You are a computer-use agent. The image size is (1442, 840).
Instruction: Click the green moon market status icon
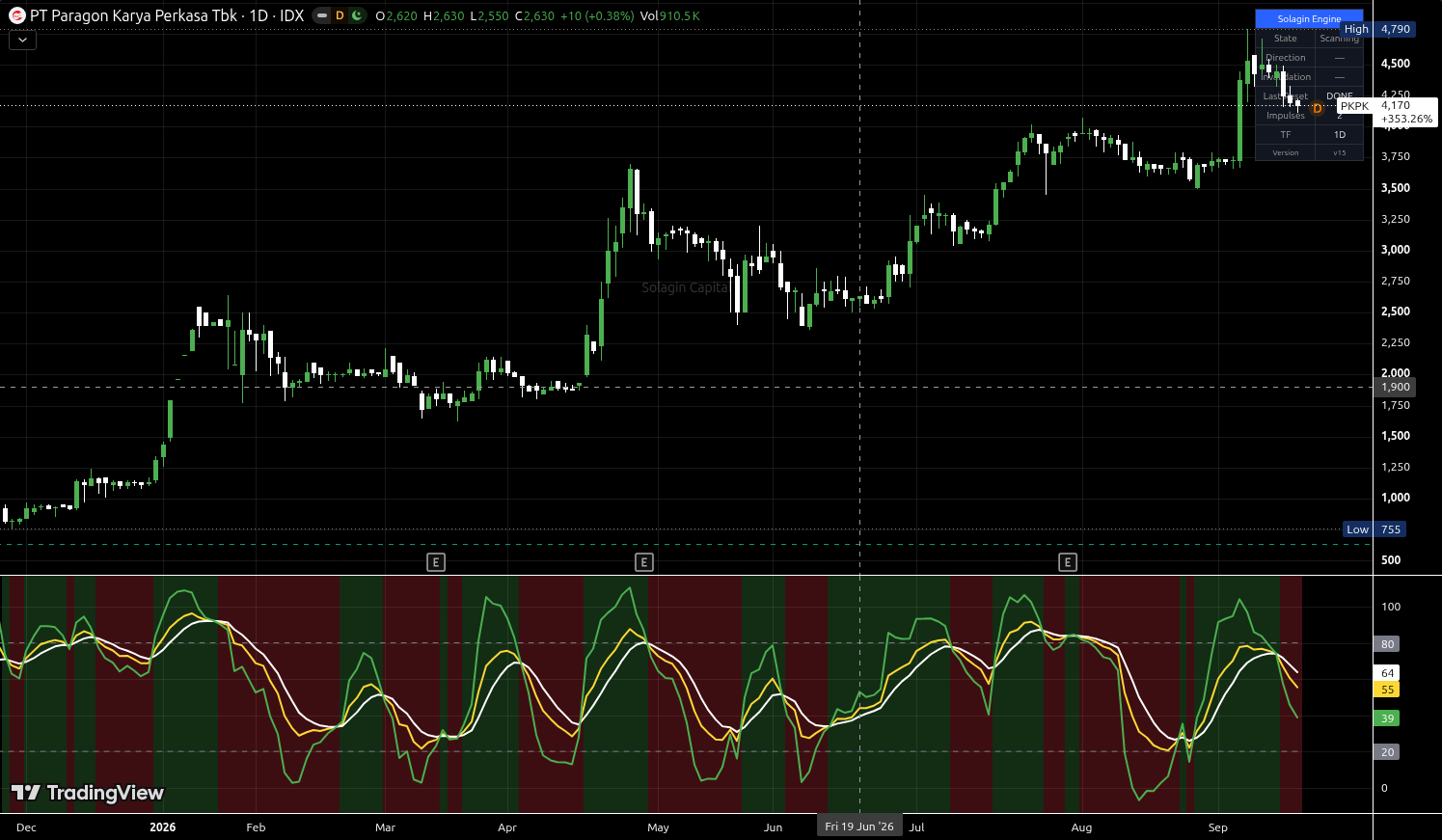[x=357, y=15]
